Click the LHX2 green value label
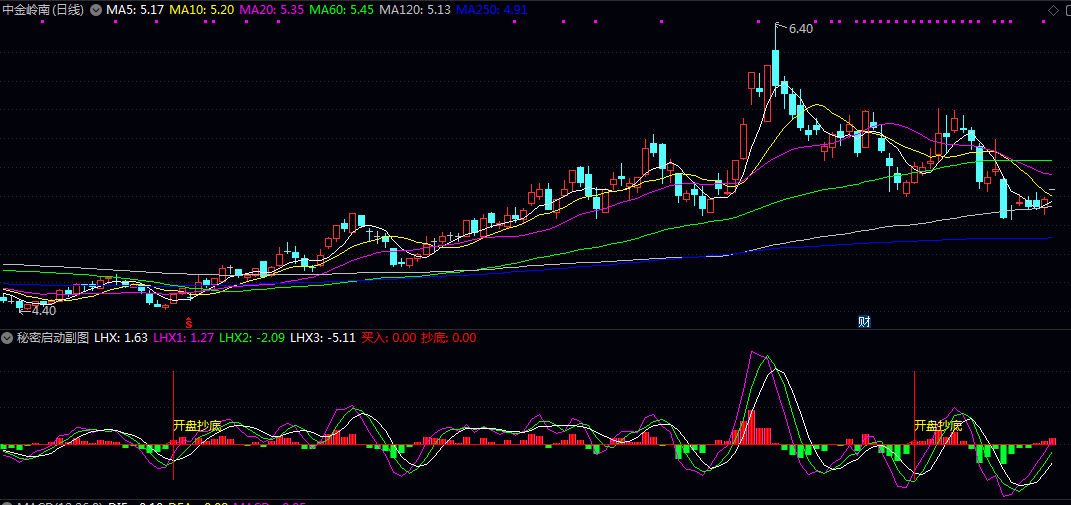1071x505 pixels. point(252,338)
